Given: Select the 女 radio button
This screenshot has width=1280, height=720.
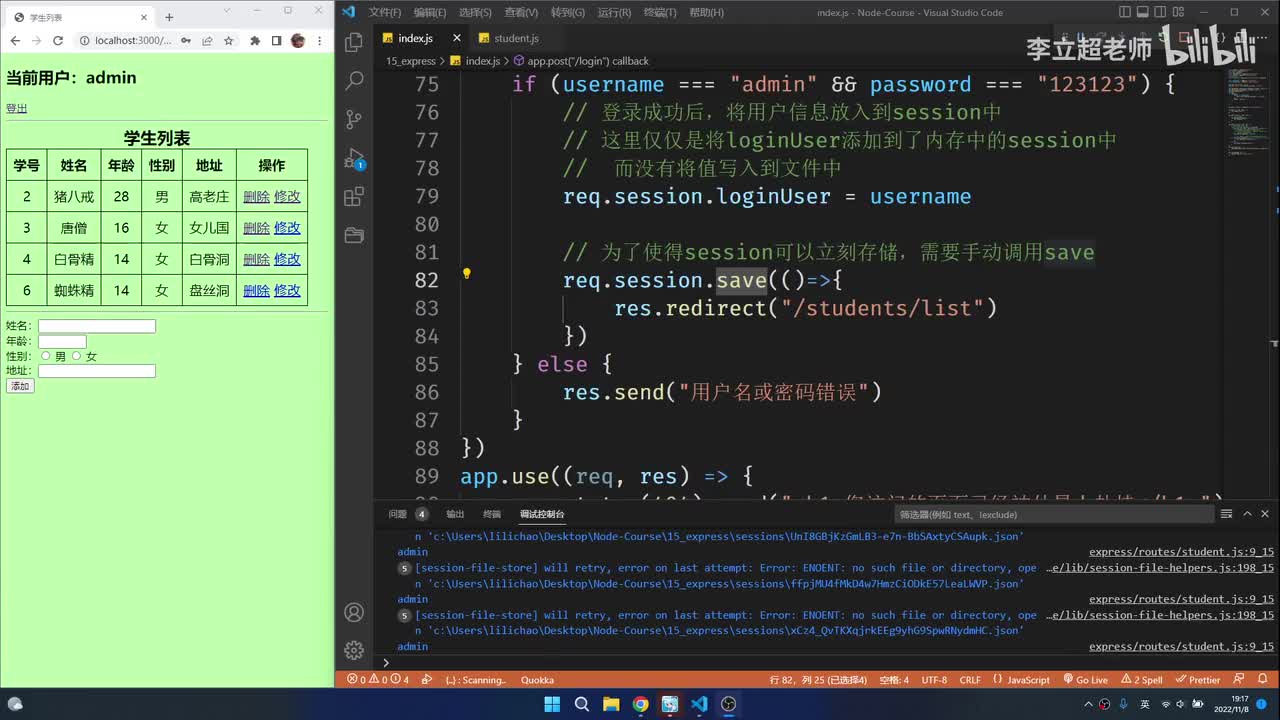Looking at the screenshot, I should coord(76,356).
